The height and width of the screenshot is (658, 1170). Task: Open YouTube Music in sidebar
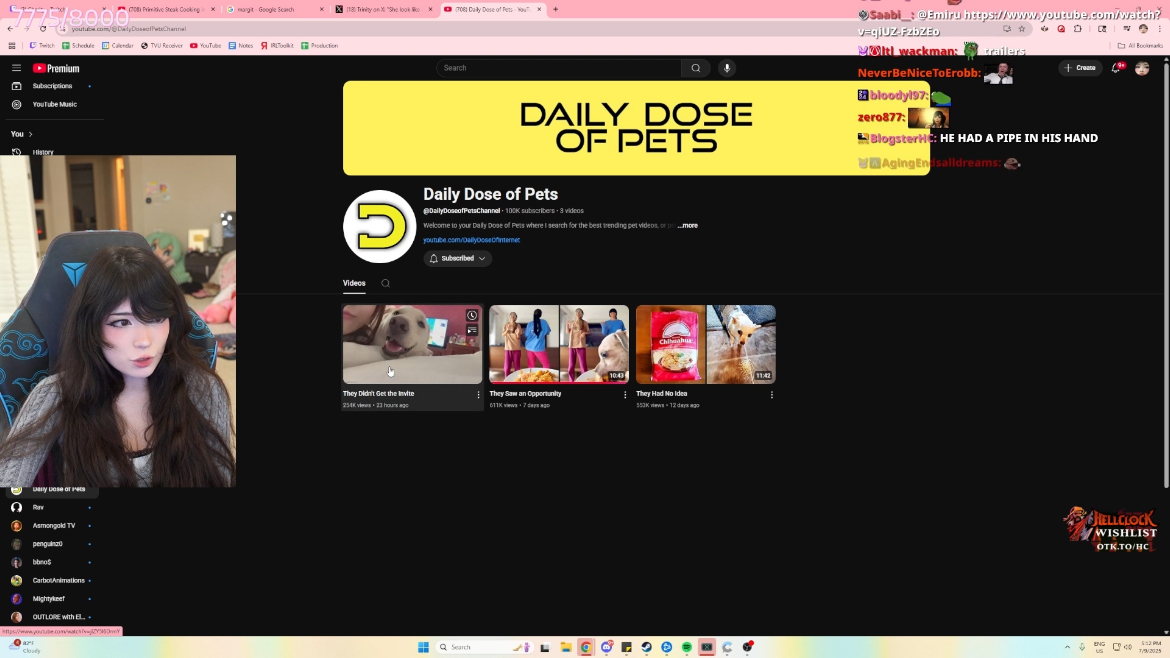(54, 104)
